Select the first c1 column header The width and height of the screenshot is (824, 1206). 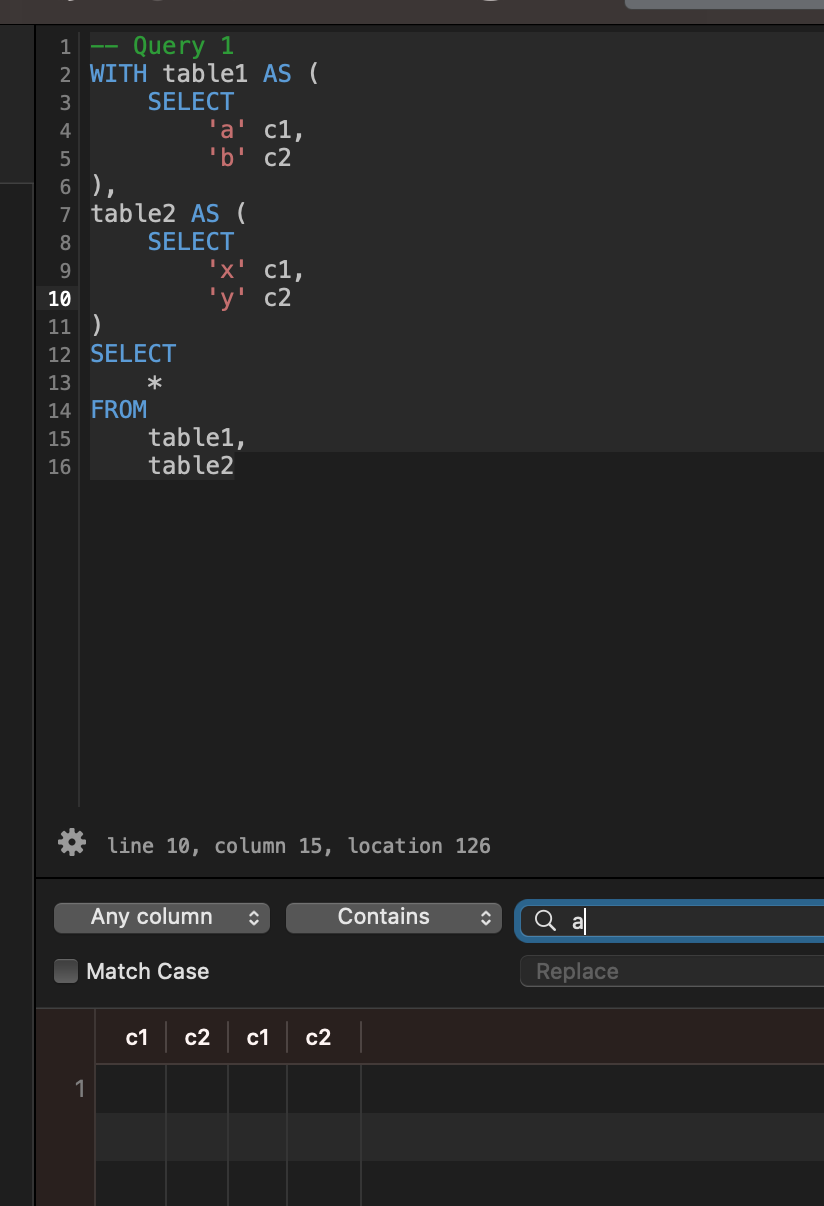pyautogui.click(x=135, y=1037)
